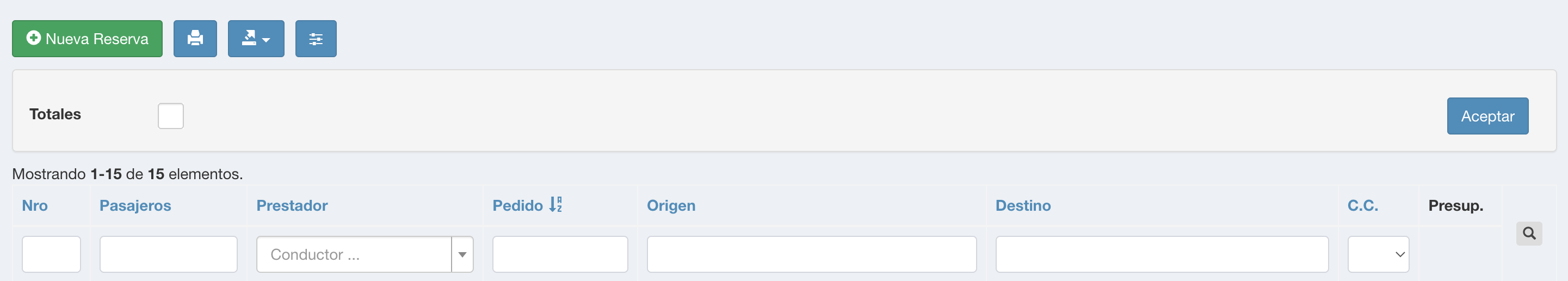The image size is (1568, 281).
Task: Click the Nueva Reserva button
Action: tap(87, 39)
